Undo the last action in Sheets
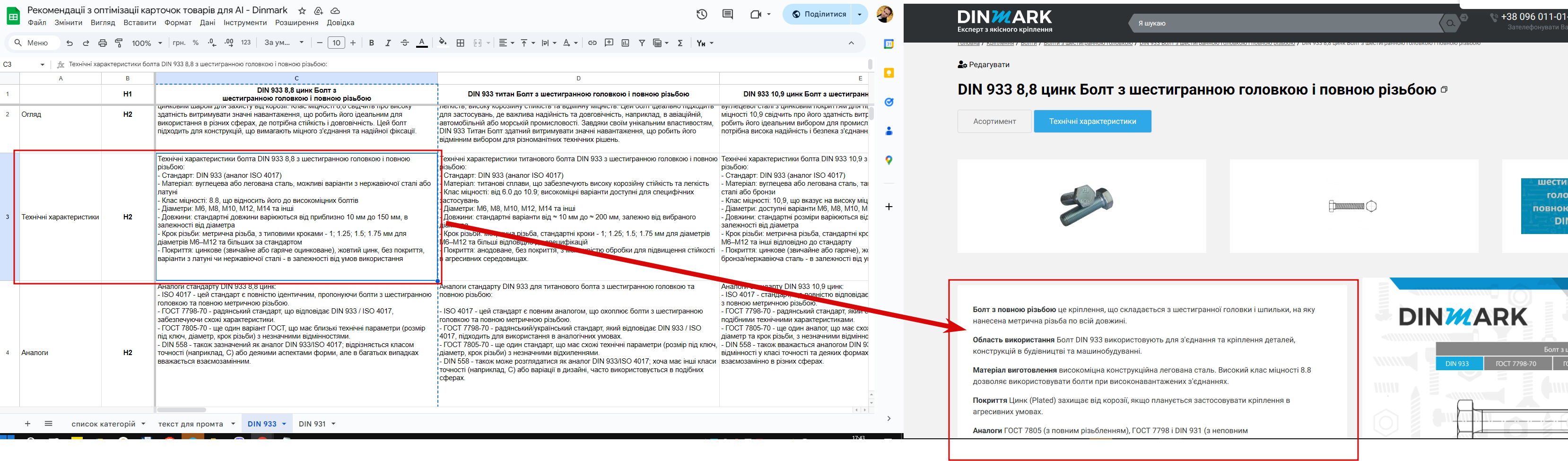Screen dimensions: 1568x461 tap(70, 43)
